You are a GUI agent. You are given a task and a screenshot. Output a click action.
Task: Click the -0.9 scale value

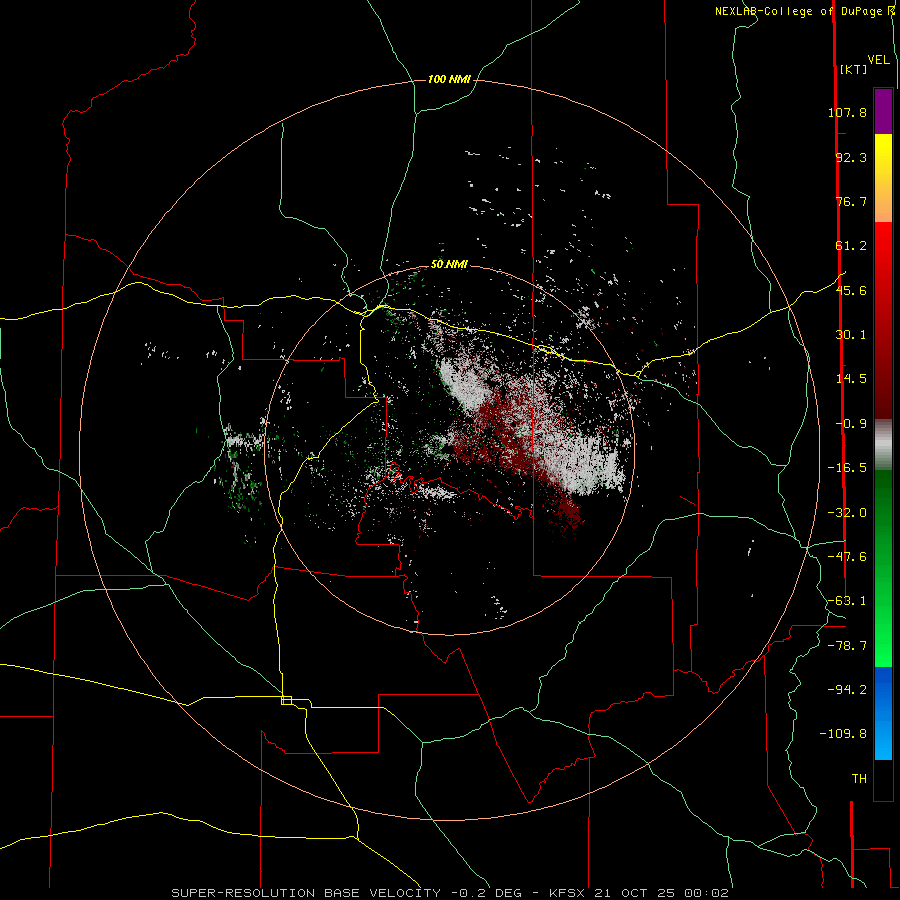pos(851,424)
